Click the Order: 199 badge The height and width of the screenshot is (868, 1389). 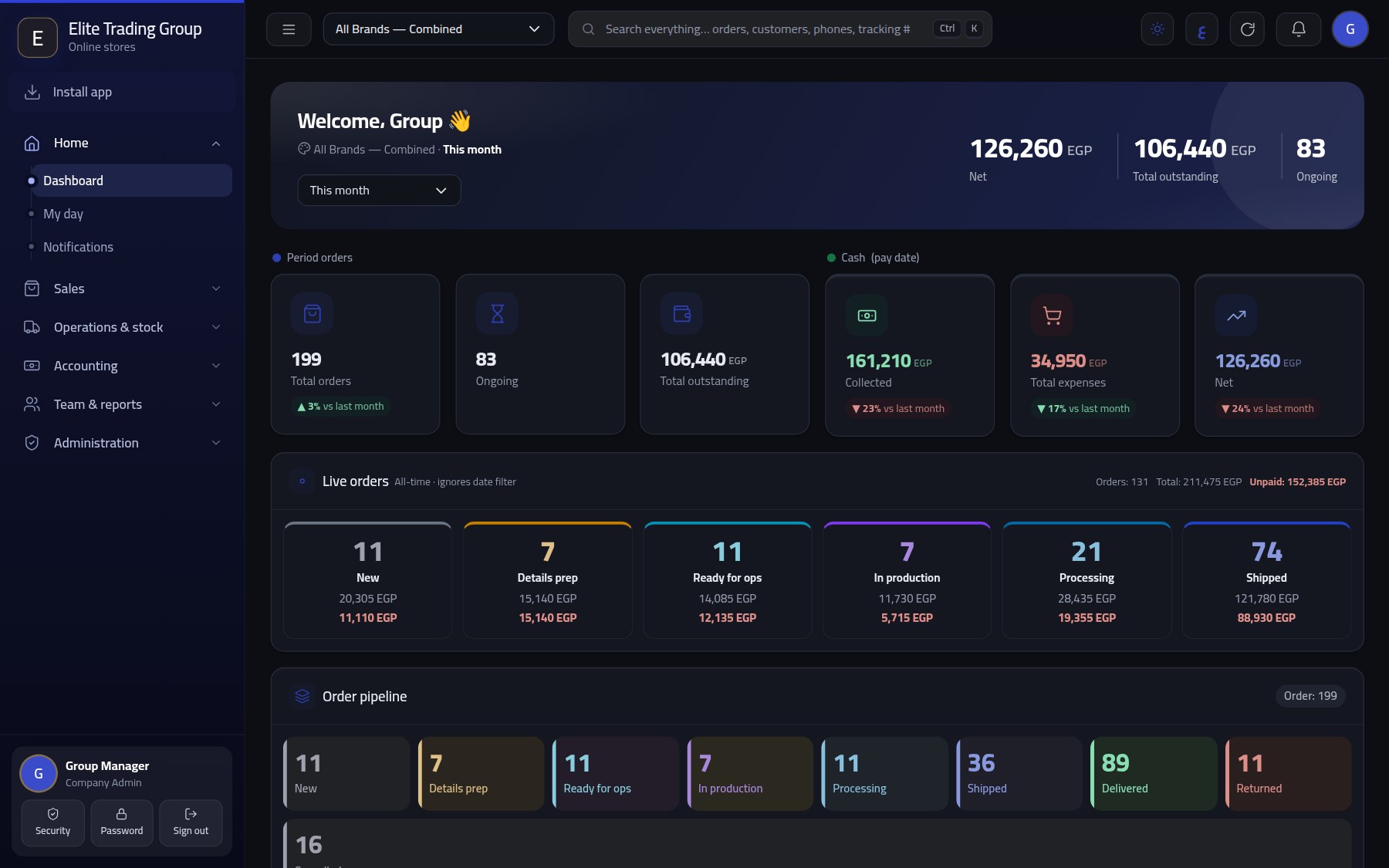point(1310,696)
